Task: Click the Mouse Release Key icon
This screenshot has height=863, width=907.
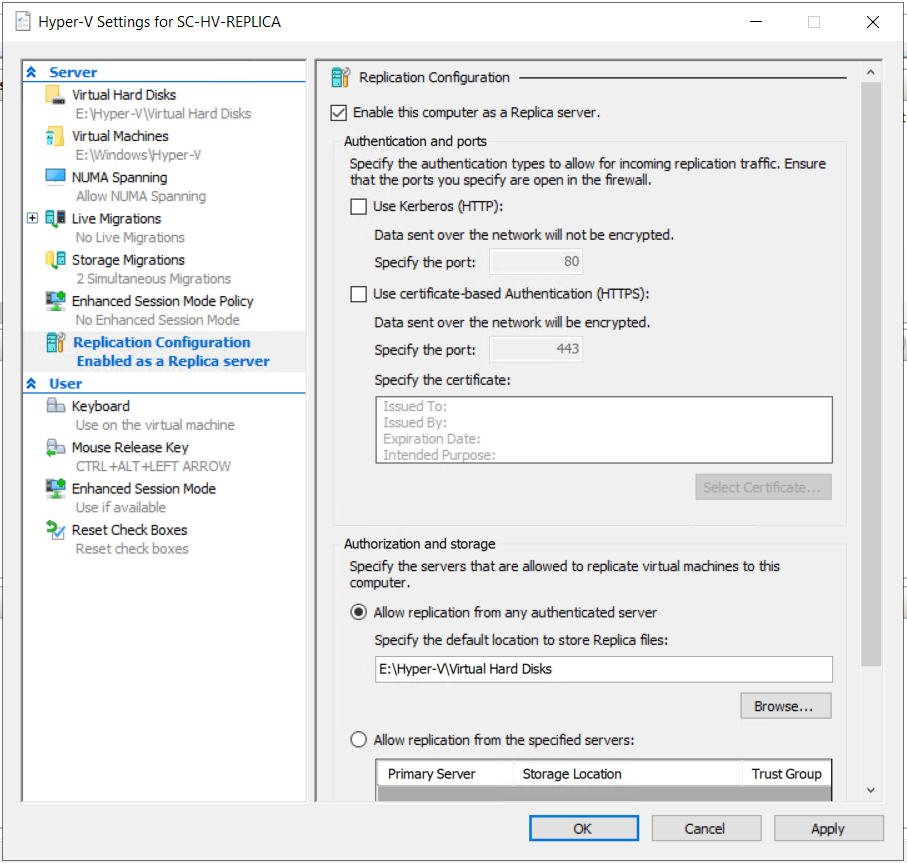Action: pos(55,447)
